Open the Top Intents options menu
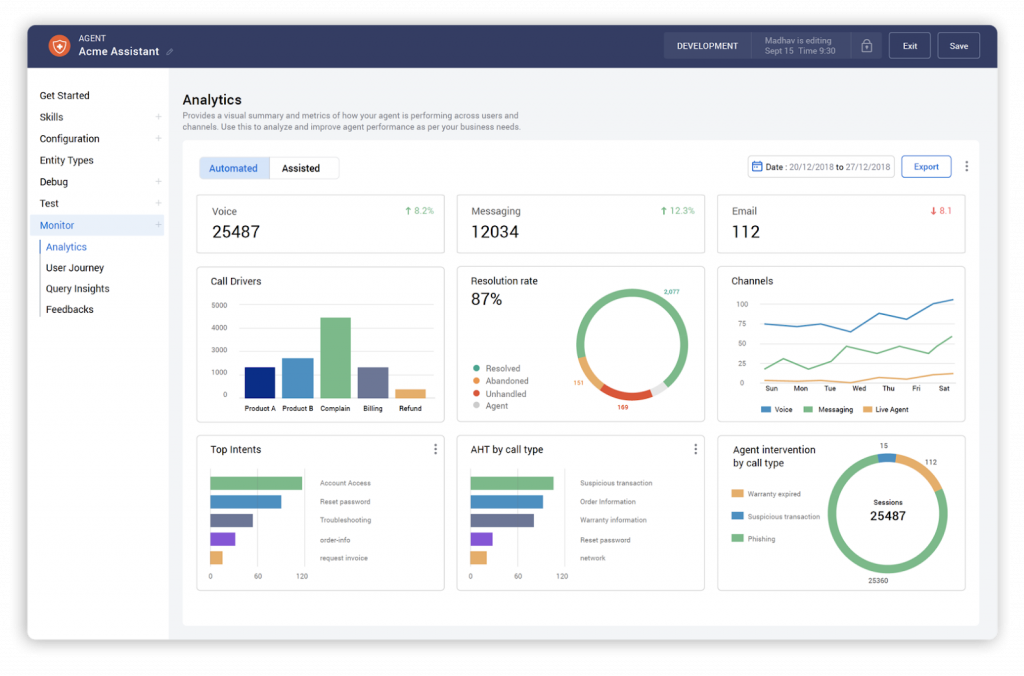This screenshot has width=1024, height=676. [x=435, y=449]
